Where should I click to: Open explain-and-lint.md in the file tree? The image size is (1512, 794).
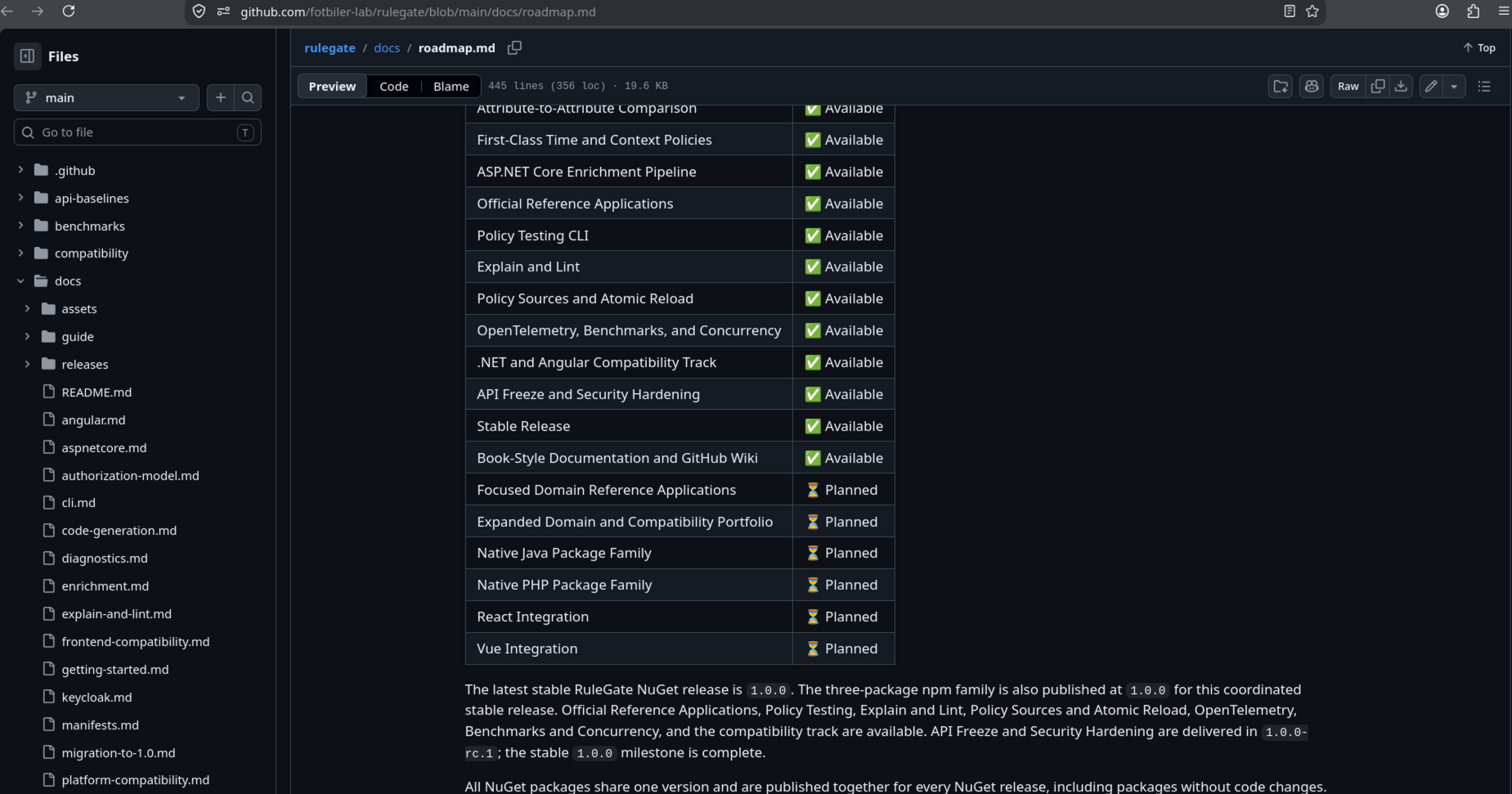[116, 614]
